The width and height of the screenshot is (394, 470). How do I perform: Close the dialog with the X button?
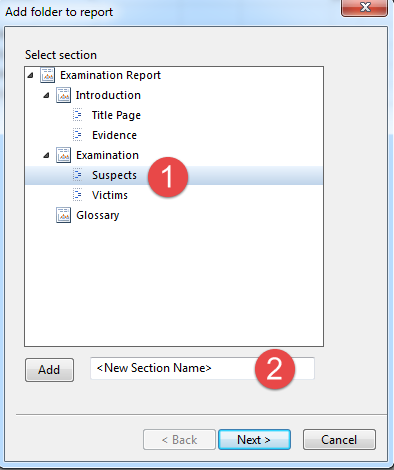pyautogui.click(x=365, y=7)
